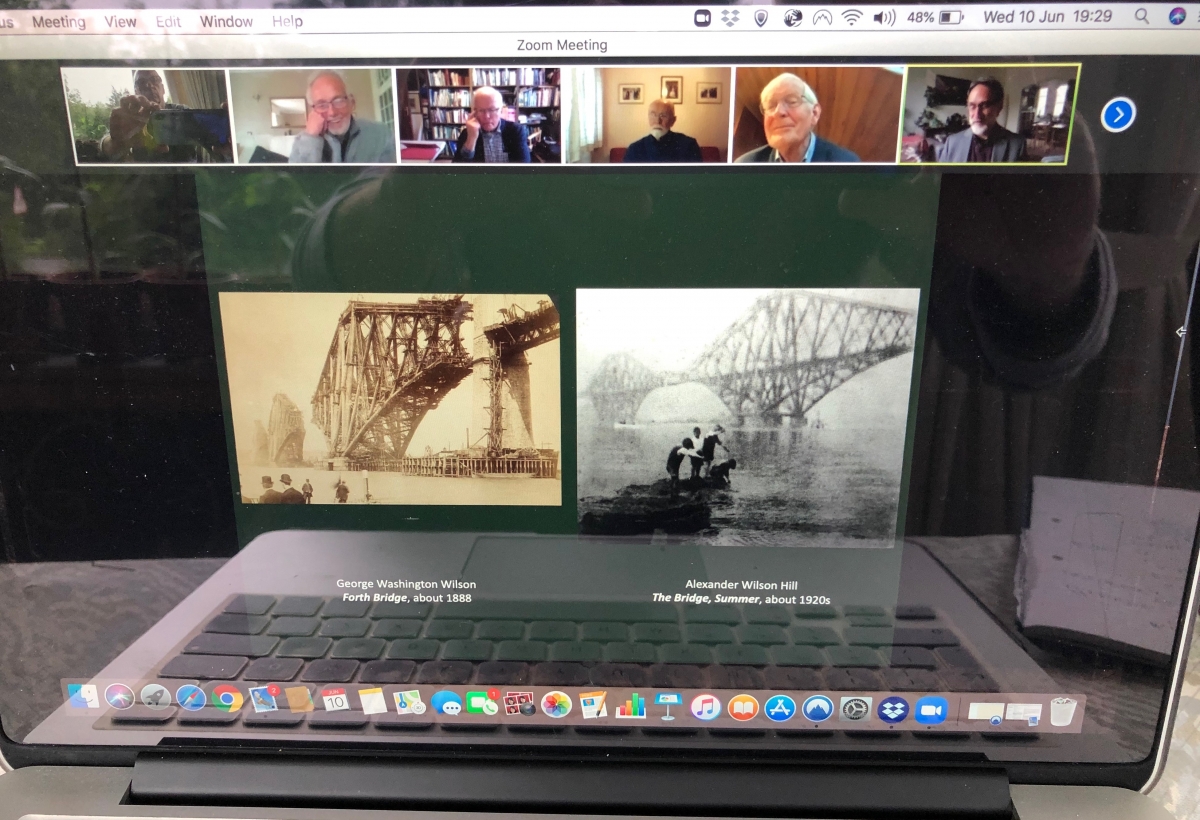Open the App Store in dock
The width and height of the screenshot is (1200, 820).
tap(780, 708)
